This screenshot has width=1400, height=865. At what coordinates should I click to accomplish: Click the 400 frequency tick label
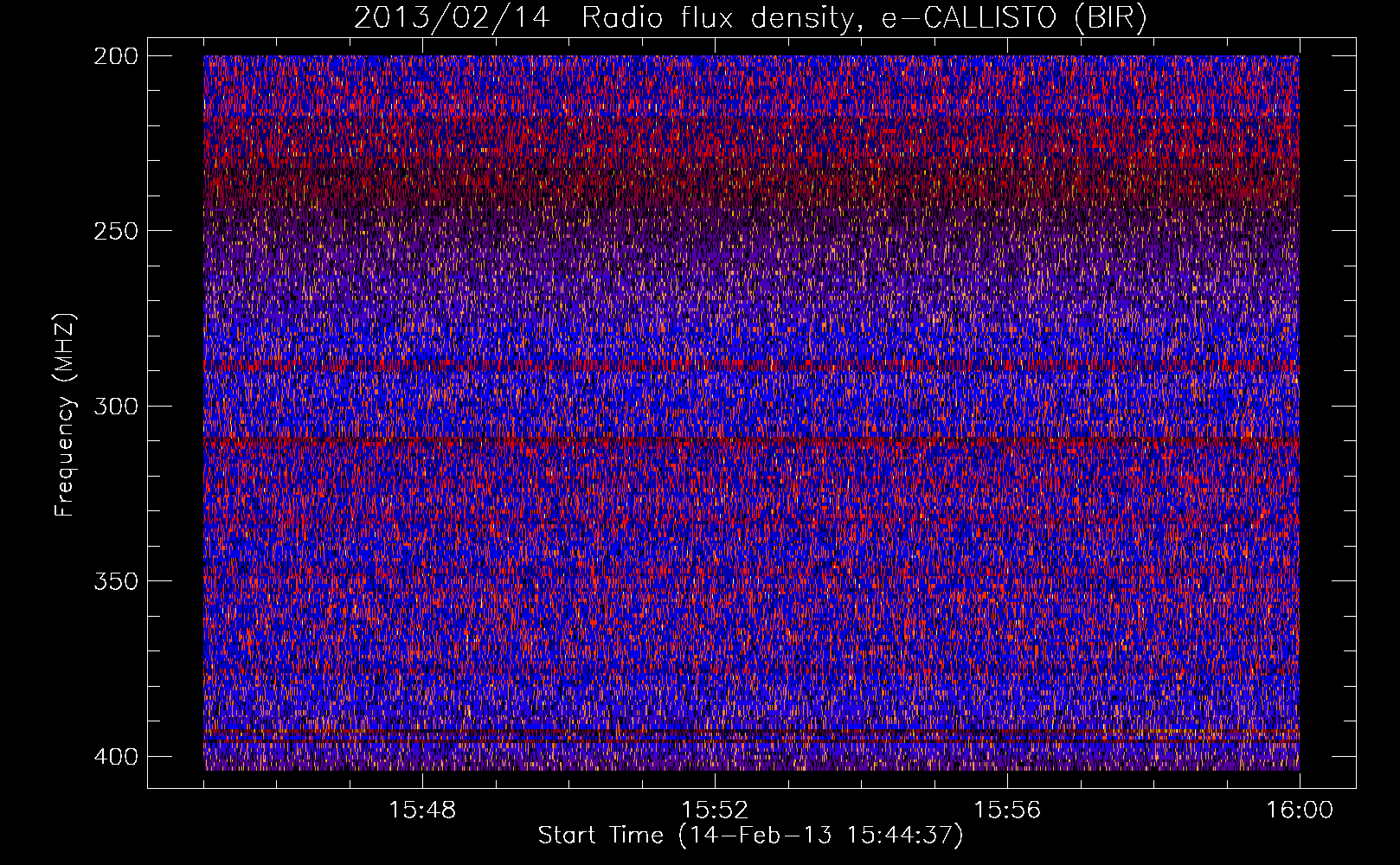click(115, 756)
